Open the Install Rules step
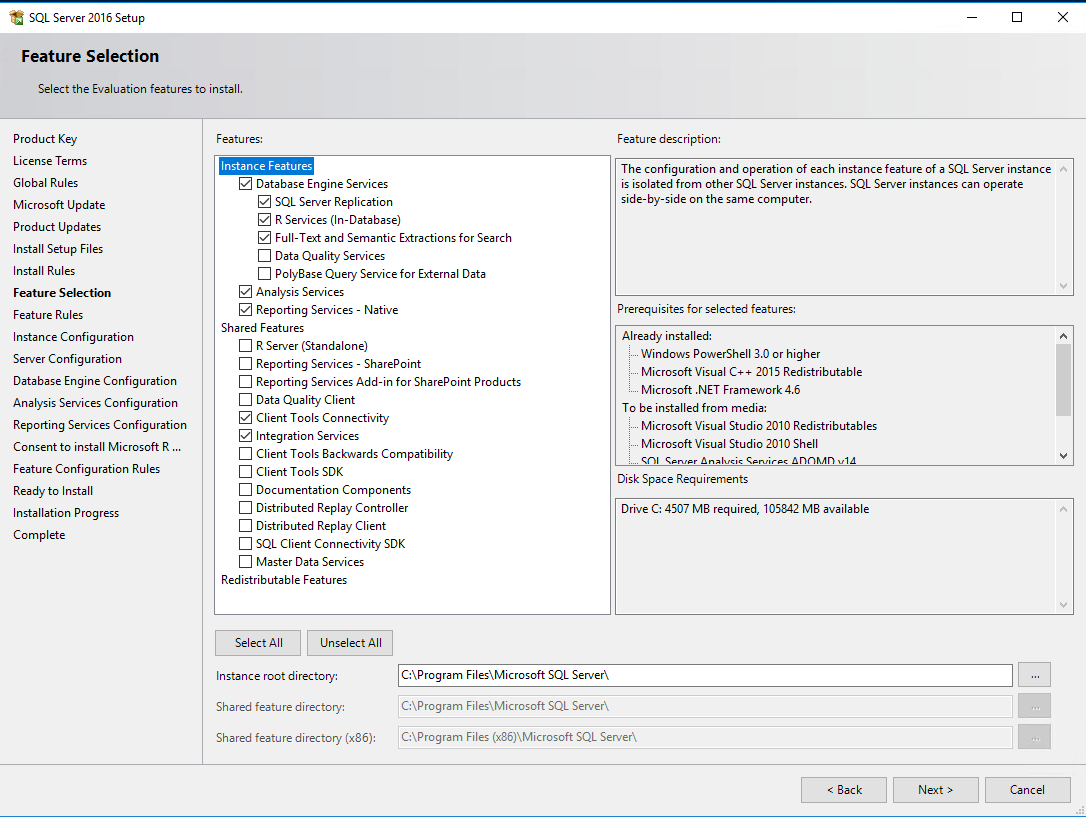 (x=44, y=271)
